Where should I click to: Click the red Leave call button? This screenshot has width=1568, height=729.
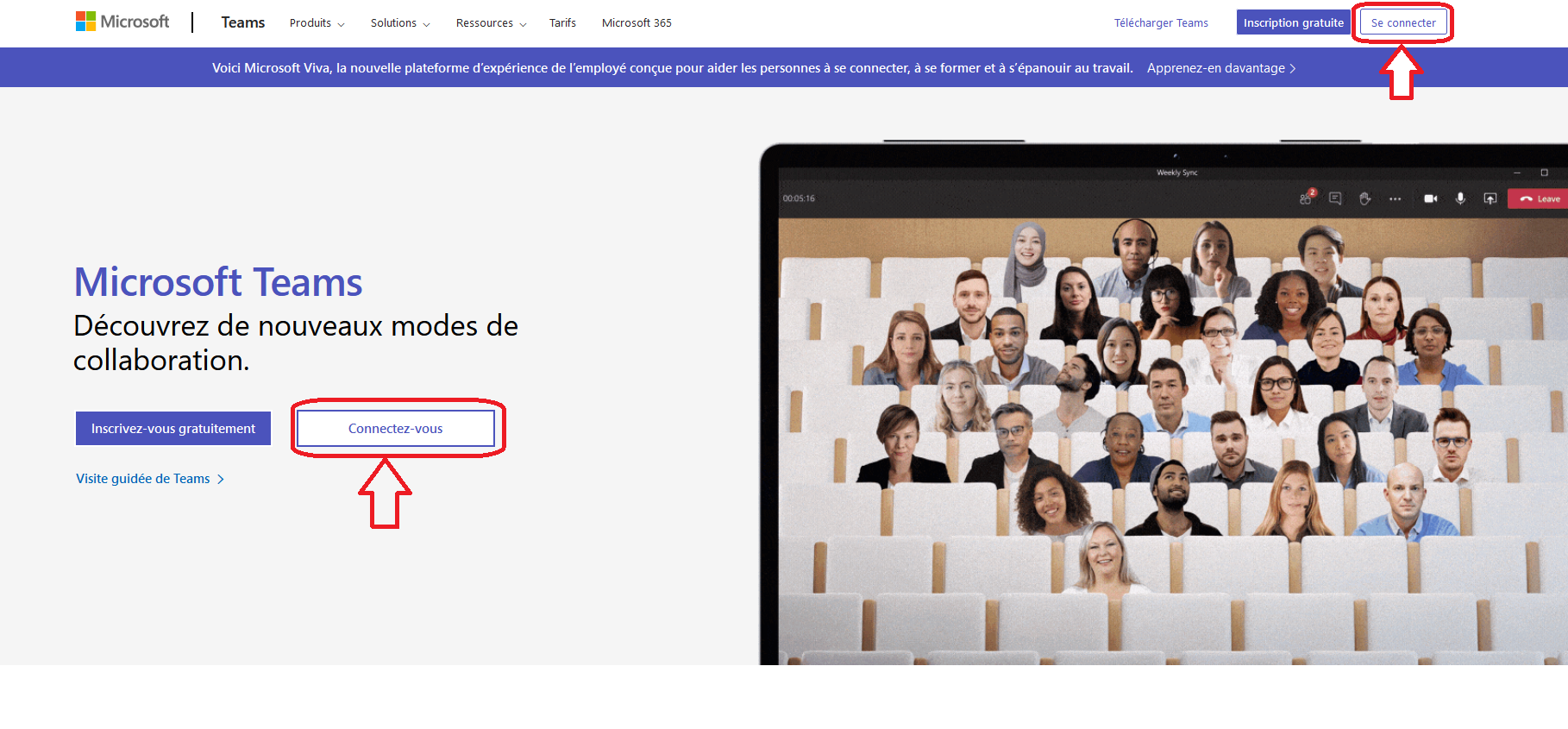coord(1539,198)
